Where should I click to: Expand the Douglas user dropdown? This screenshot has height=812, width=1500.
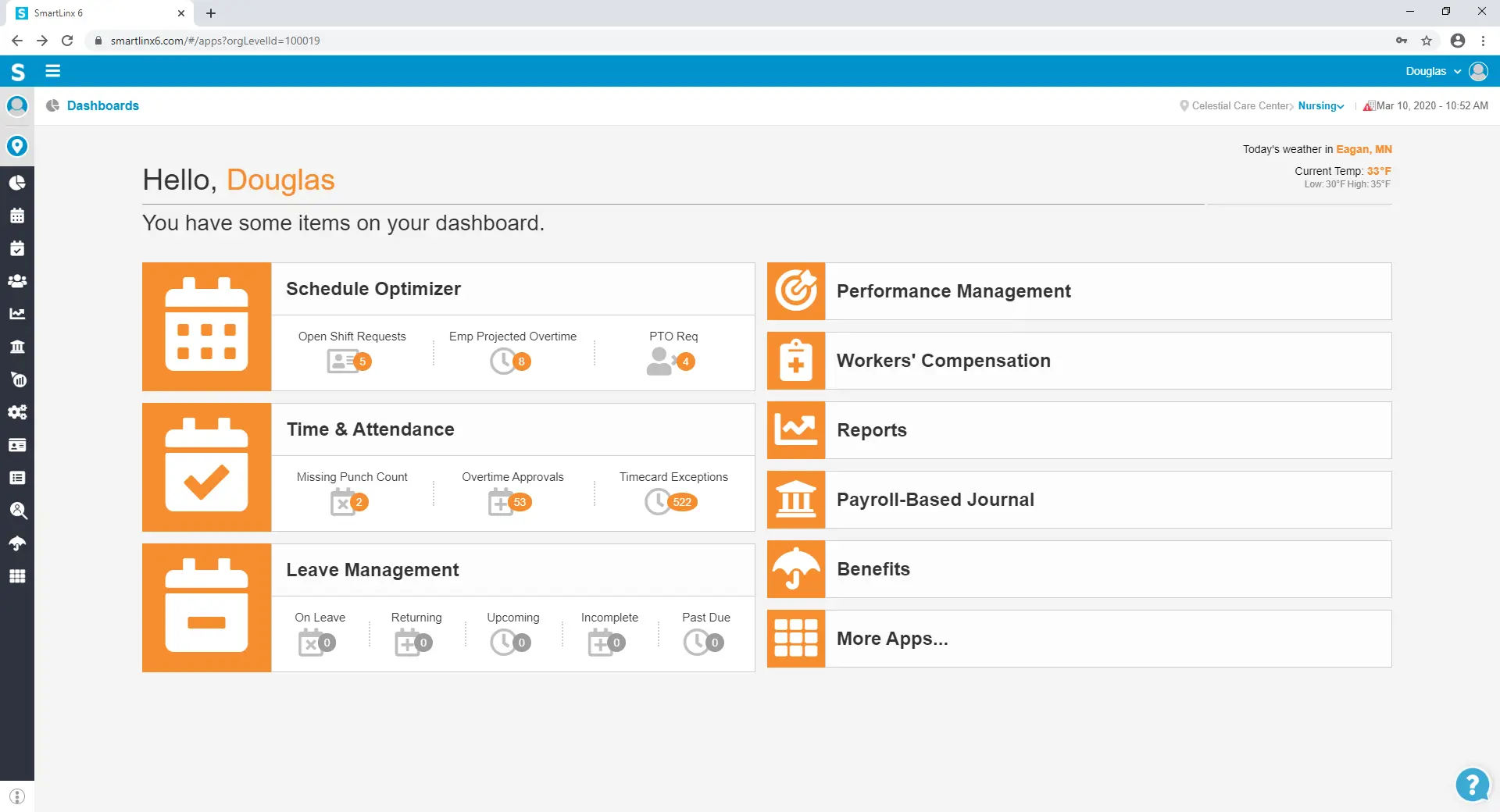tap(1433, 71)
